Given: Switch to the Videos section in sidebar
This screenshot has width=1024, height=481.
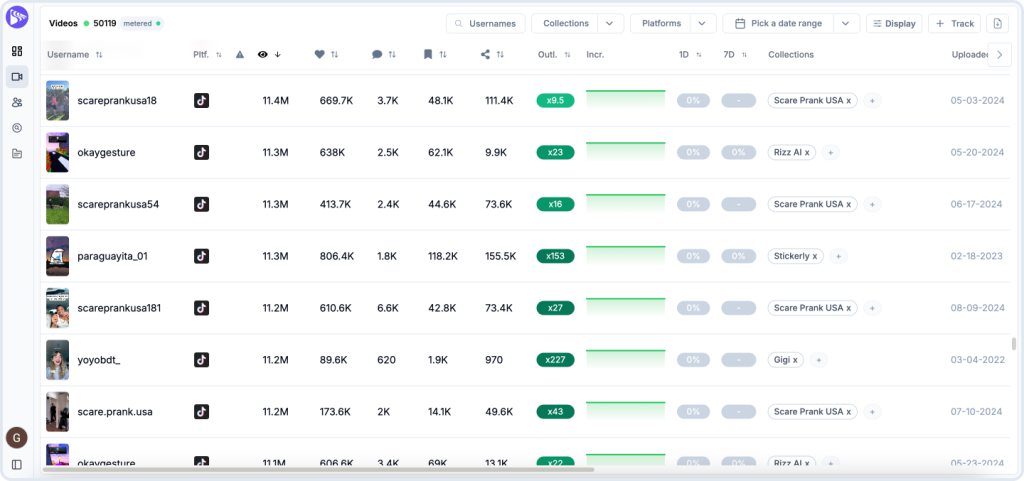Looking at the screenshot, I should [x=17, y=77].
